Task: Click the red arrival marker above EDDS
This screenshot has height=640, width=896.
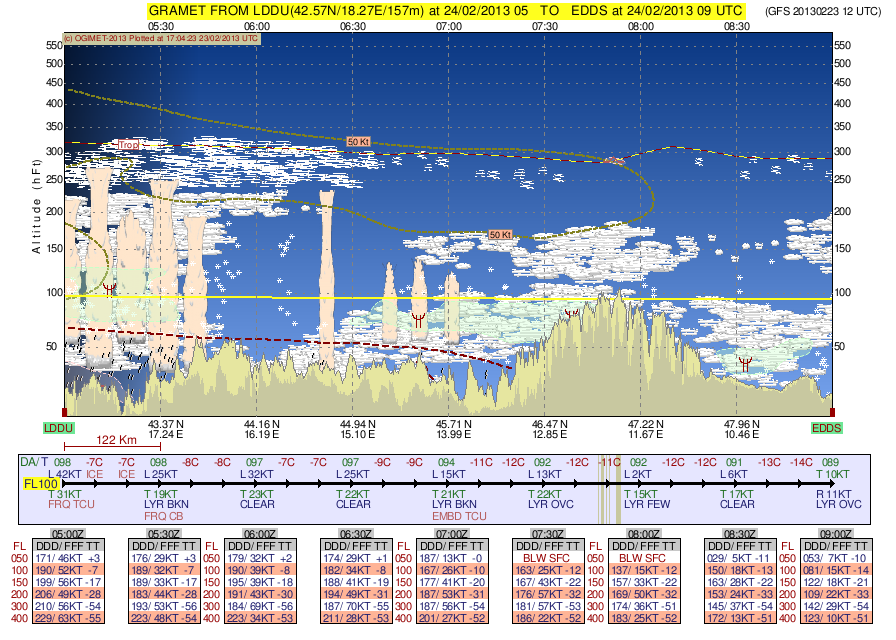Action: pos(833,411)
